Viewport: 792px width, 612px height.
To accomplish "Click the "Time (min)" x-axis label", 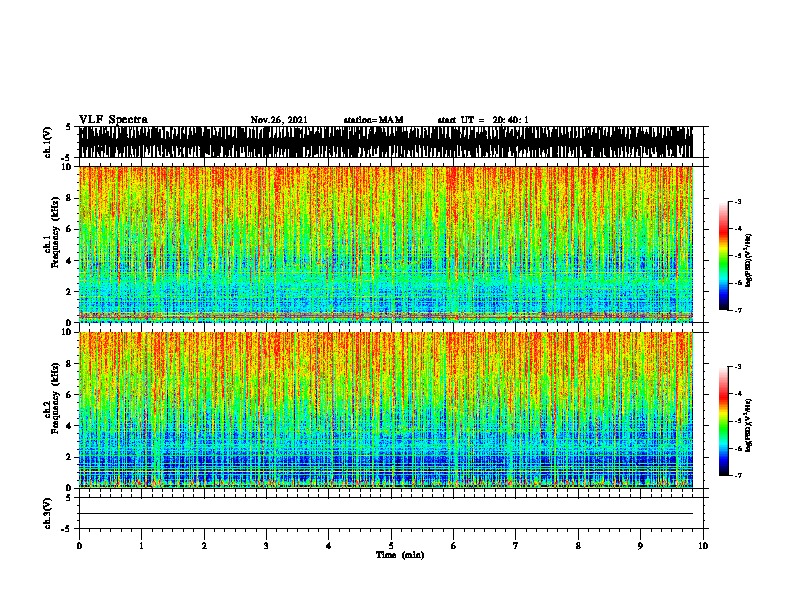I will point(400,555).
